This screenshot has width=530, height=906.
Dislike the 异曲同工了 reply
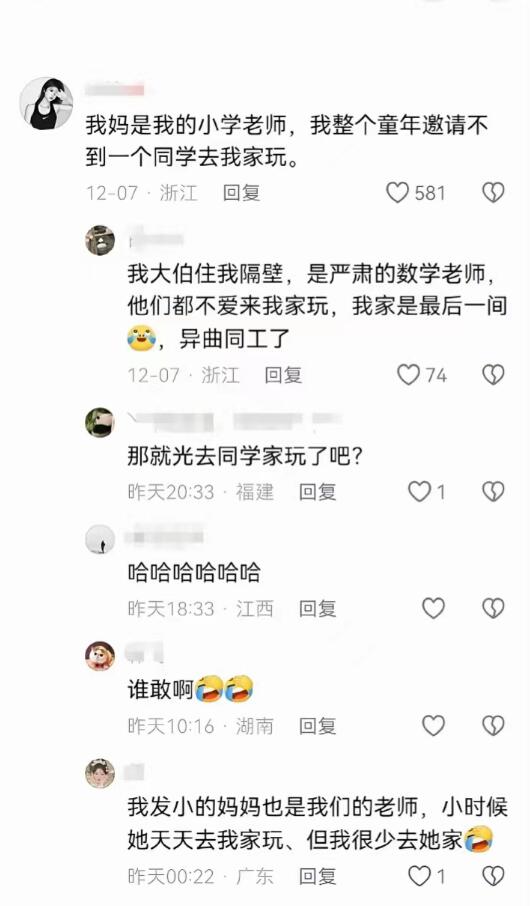(x=493, y=375)
